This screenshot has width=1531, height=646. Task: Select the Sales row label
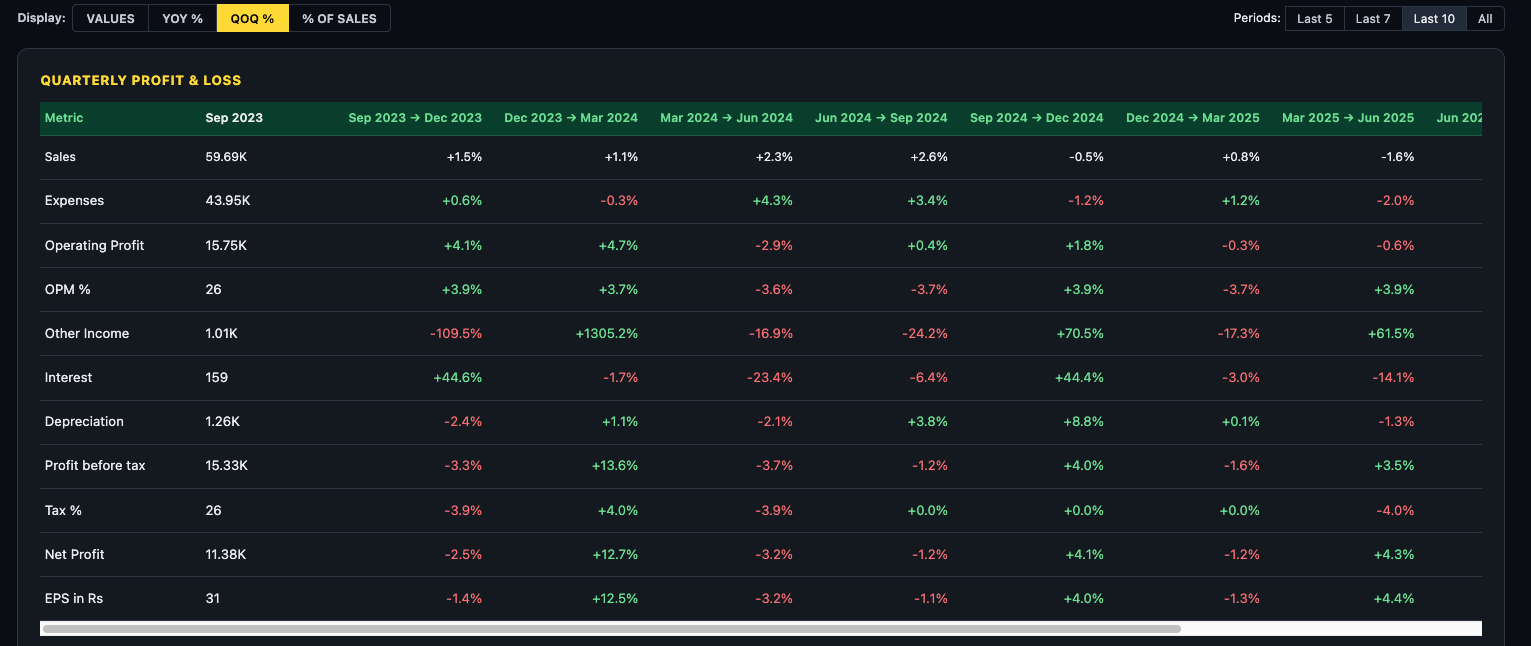pos(60,156)
